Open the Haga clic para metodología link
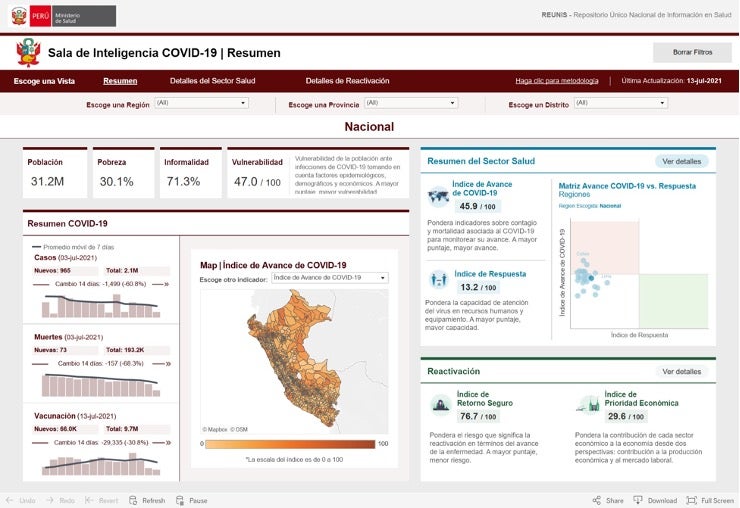The height and width of the screenshot is (508, 740). 557,81
